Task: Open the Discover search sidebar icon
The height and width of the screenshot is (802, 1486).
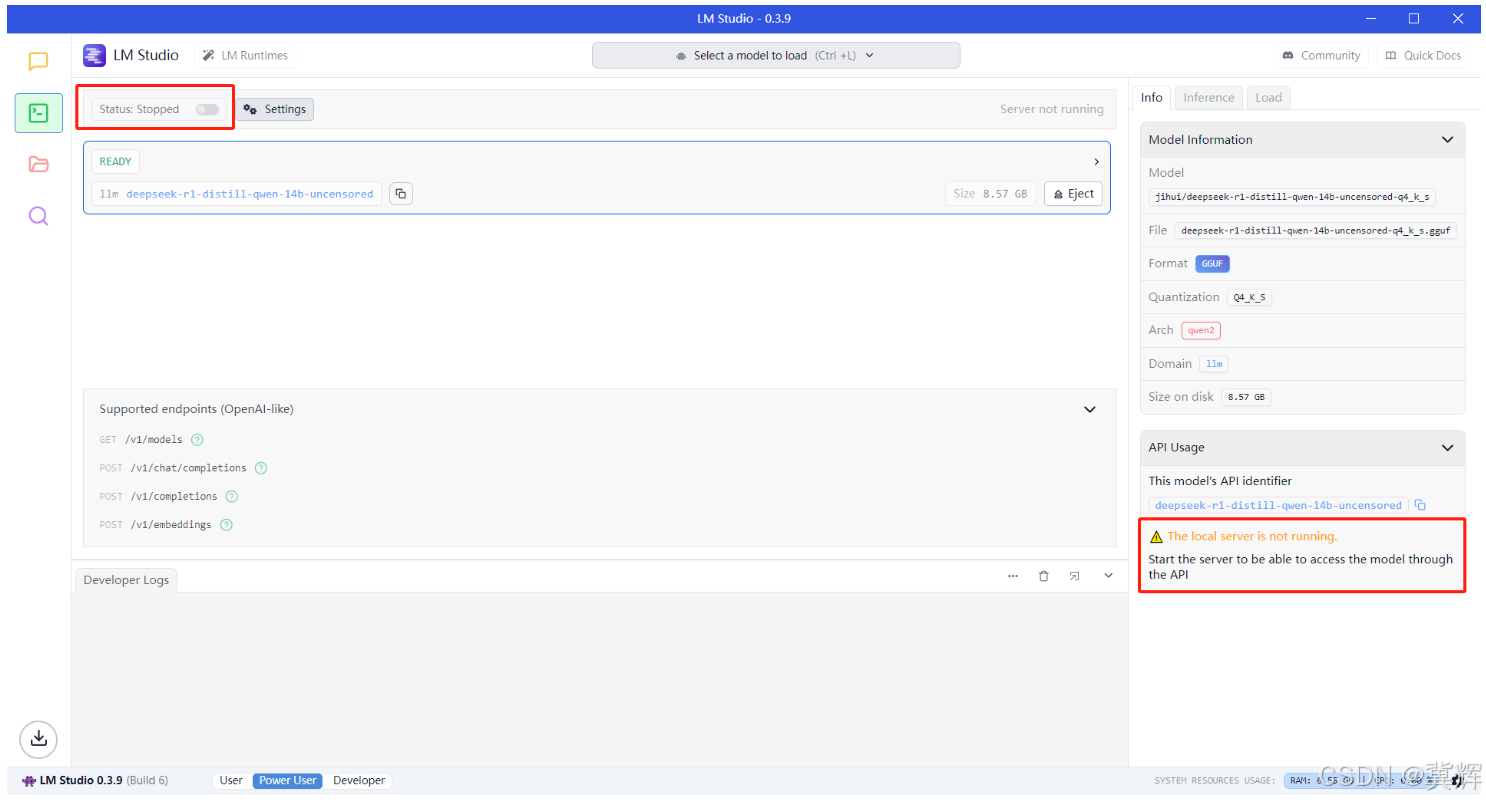Action: [x=38, y=216]
